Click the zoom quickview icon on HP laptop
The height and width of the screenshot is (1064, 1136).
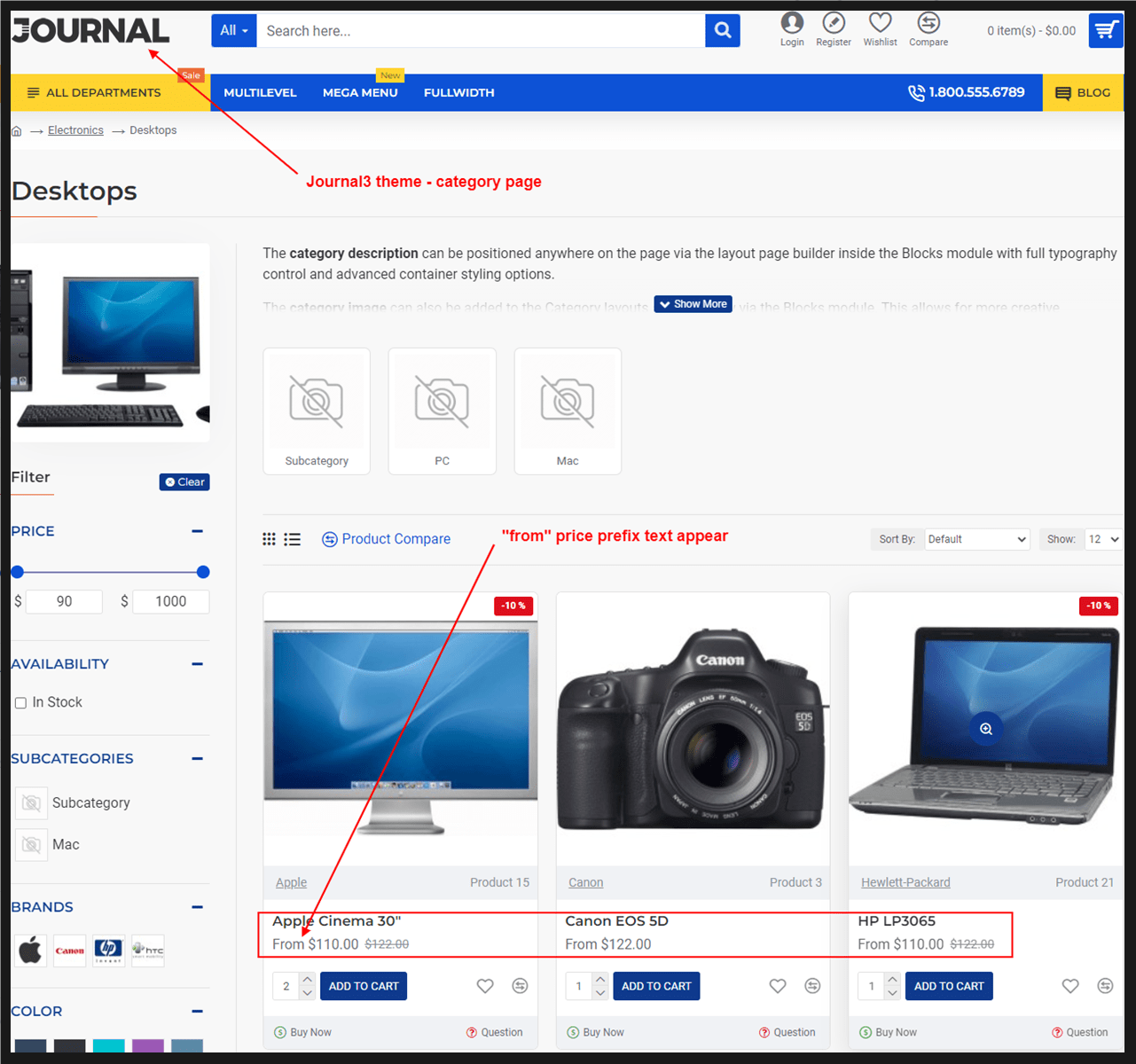pos(985,729)
